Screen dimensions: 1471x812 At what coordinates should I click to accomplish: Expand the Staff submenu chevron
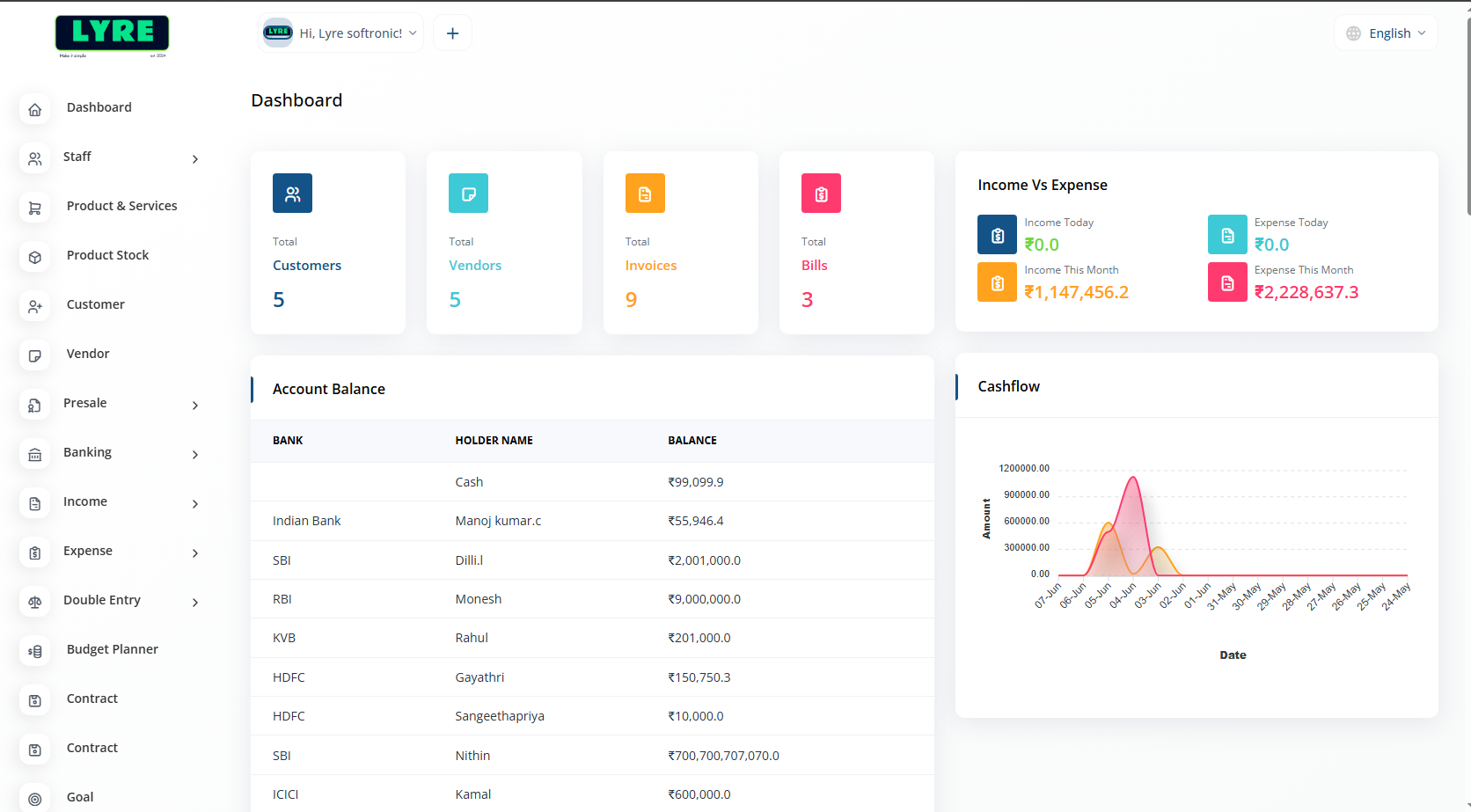click(x=195, y=159)
